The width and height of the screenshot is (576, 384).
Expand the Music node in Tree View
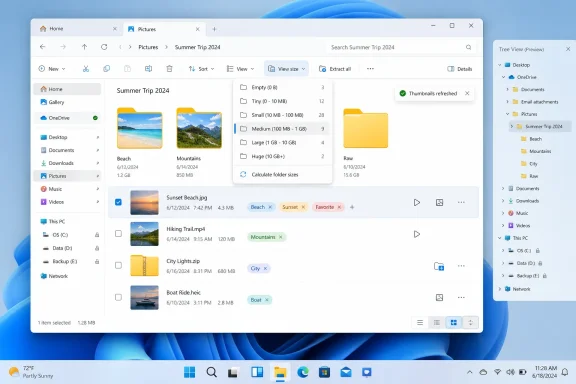(x=503, y=213)
